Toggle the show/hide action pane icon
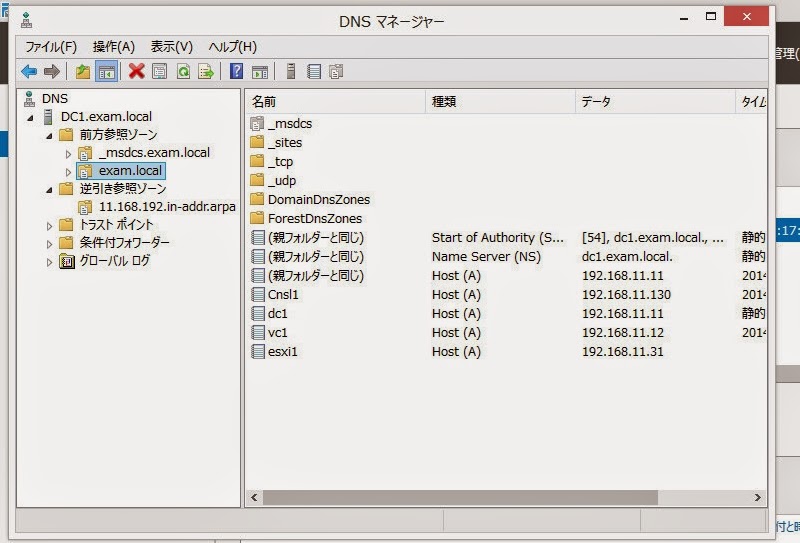Screen dimensions: 800x543 pos(260,71)
